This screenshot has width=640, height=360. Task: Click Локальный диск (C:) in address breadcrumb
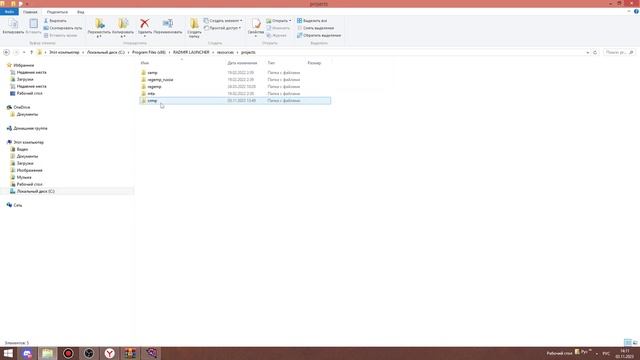point(106,52)
